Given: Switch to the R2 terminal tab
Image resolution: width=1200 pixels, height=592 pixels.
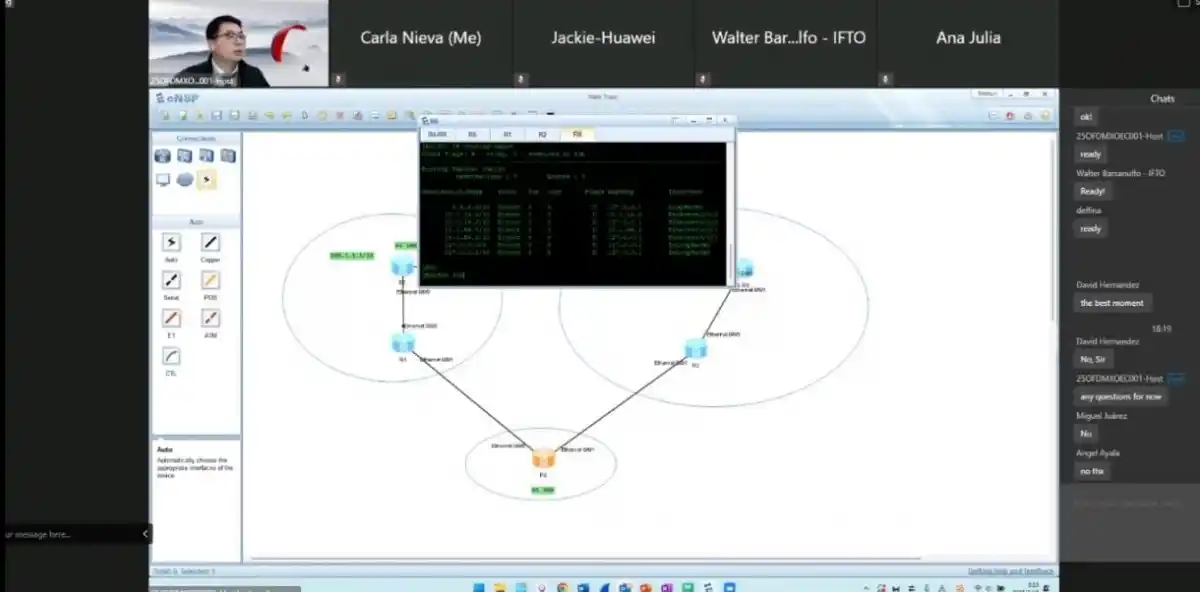Looking at the screenshot, I should pos(542,134).
